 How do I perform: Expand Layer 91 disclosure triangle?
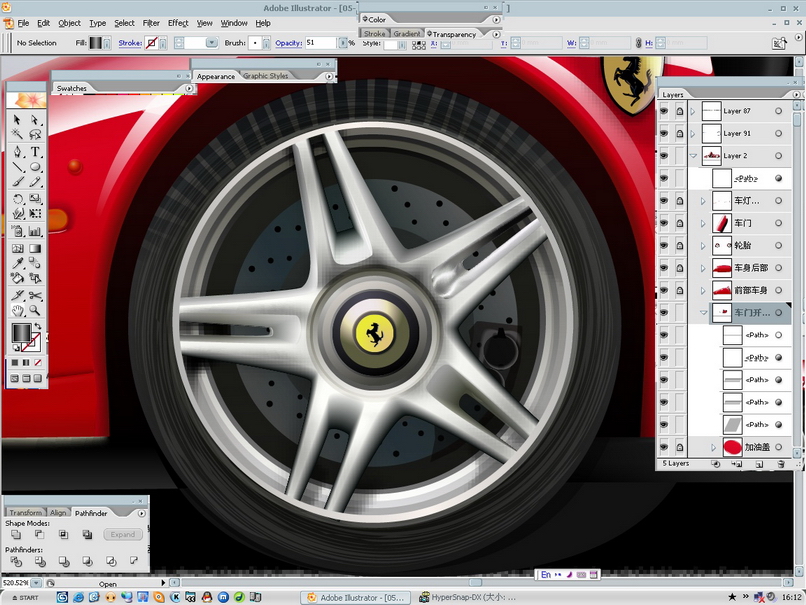[x=693, y=134]
